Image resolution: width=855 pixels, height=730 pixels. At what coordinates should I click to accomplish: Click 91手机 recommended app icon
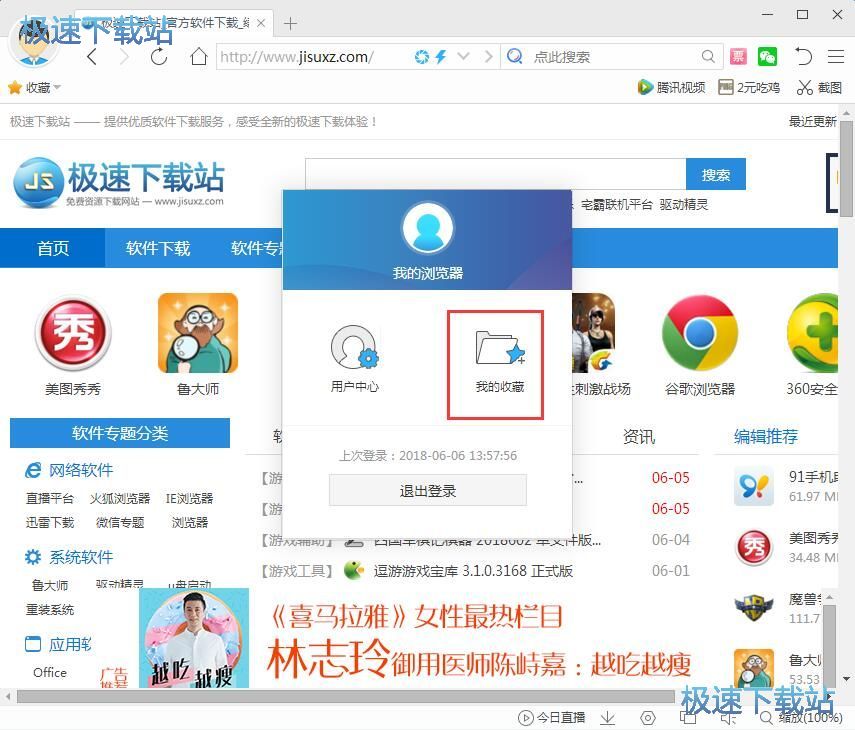pos(754,486)
